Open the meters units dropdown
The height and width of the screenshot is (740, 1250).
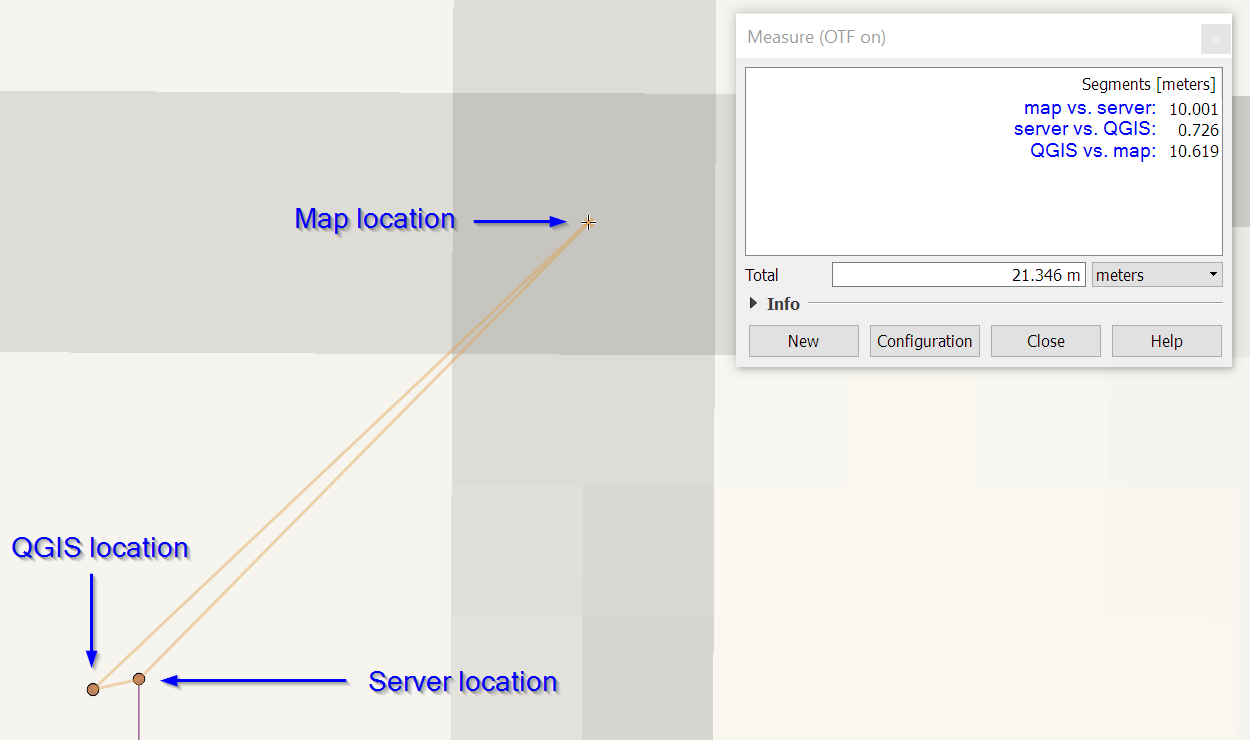pos(1156,273)
